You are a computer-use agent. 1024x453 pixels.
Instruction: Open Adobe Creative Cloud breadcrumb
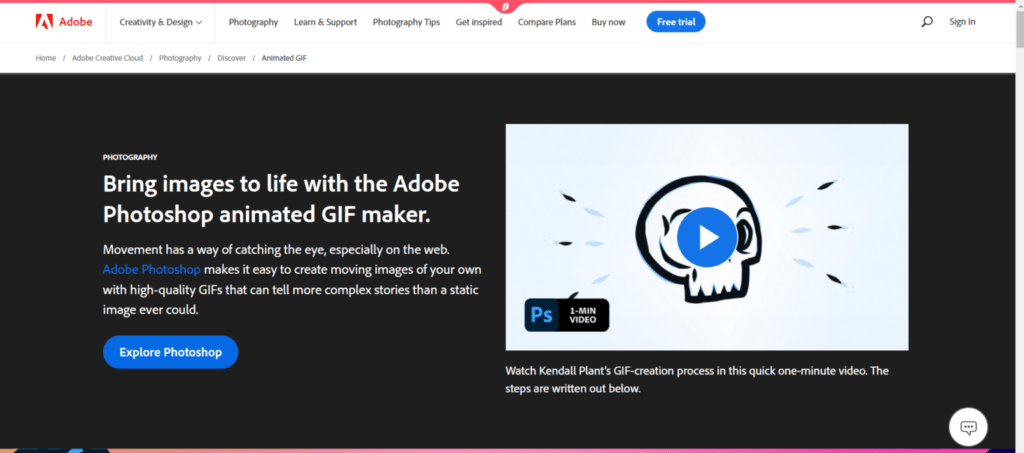[111, 58]
